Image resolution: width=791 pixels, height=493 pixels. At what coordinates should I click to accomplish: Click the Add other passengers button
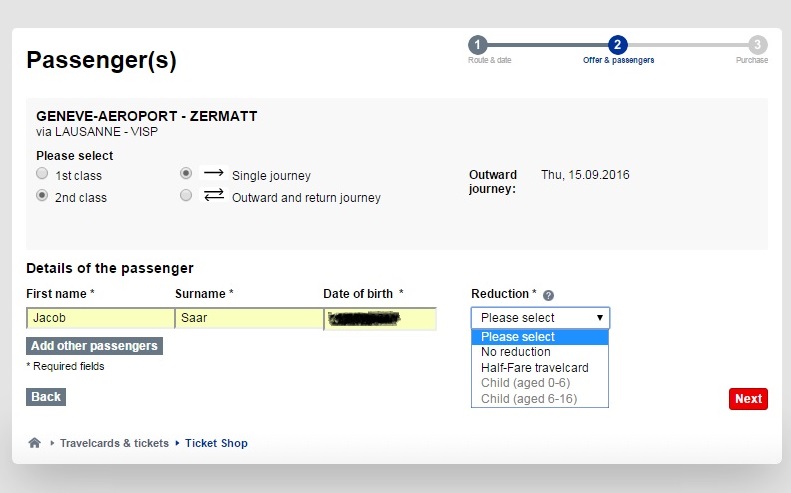click(94, 346)
